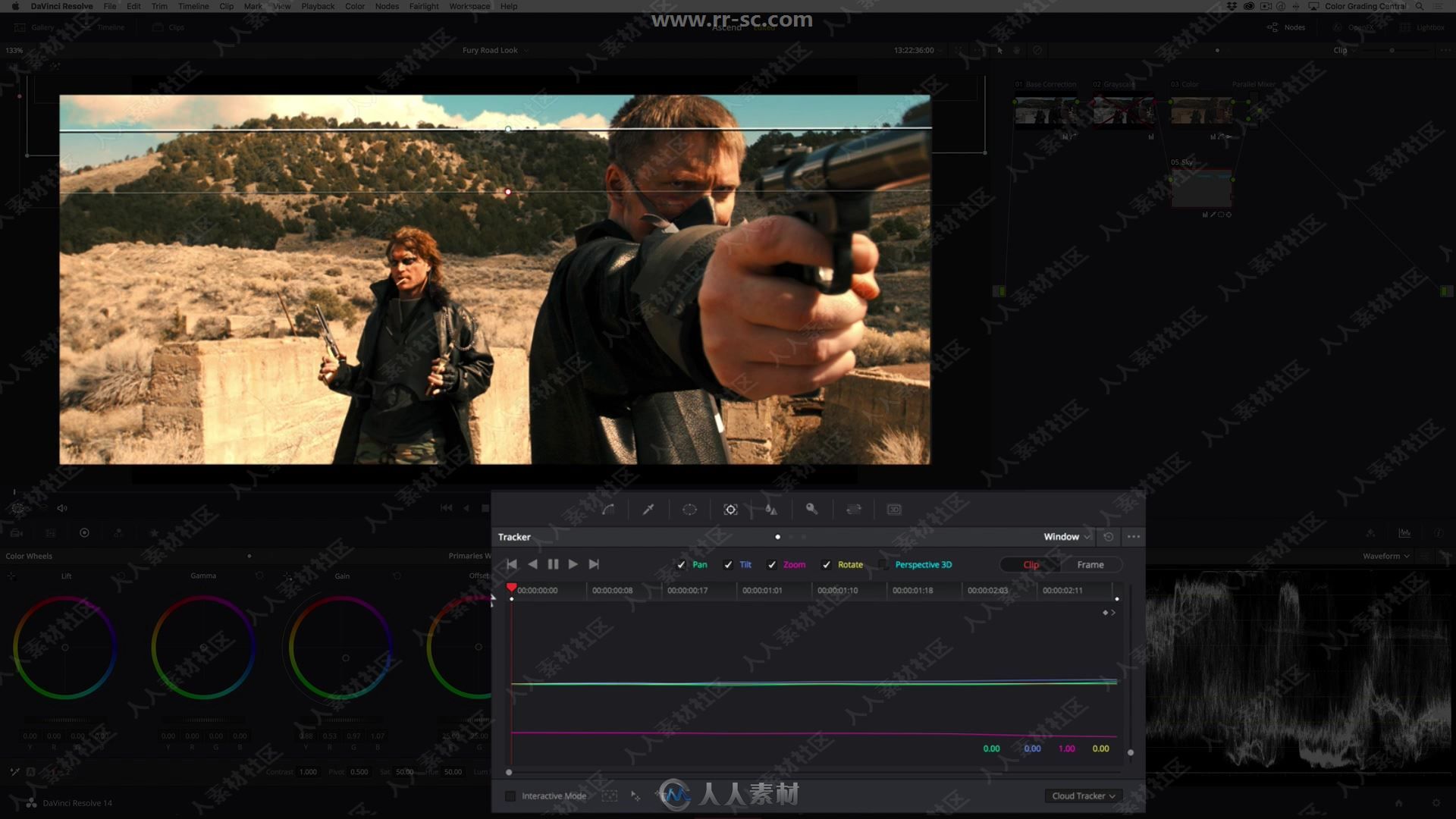
Task: Switch tracker to Clip mode
Action: (x=1031, y=565)
